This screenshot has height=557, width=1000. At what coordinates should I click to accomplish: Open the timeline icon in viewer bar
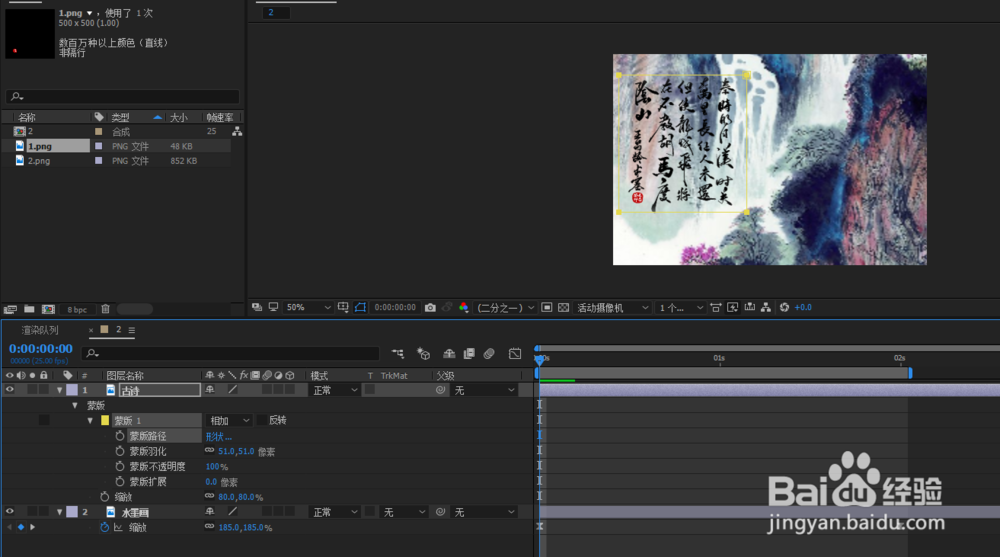click(749, 308)
